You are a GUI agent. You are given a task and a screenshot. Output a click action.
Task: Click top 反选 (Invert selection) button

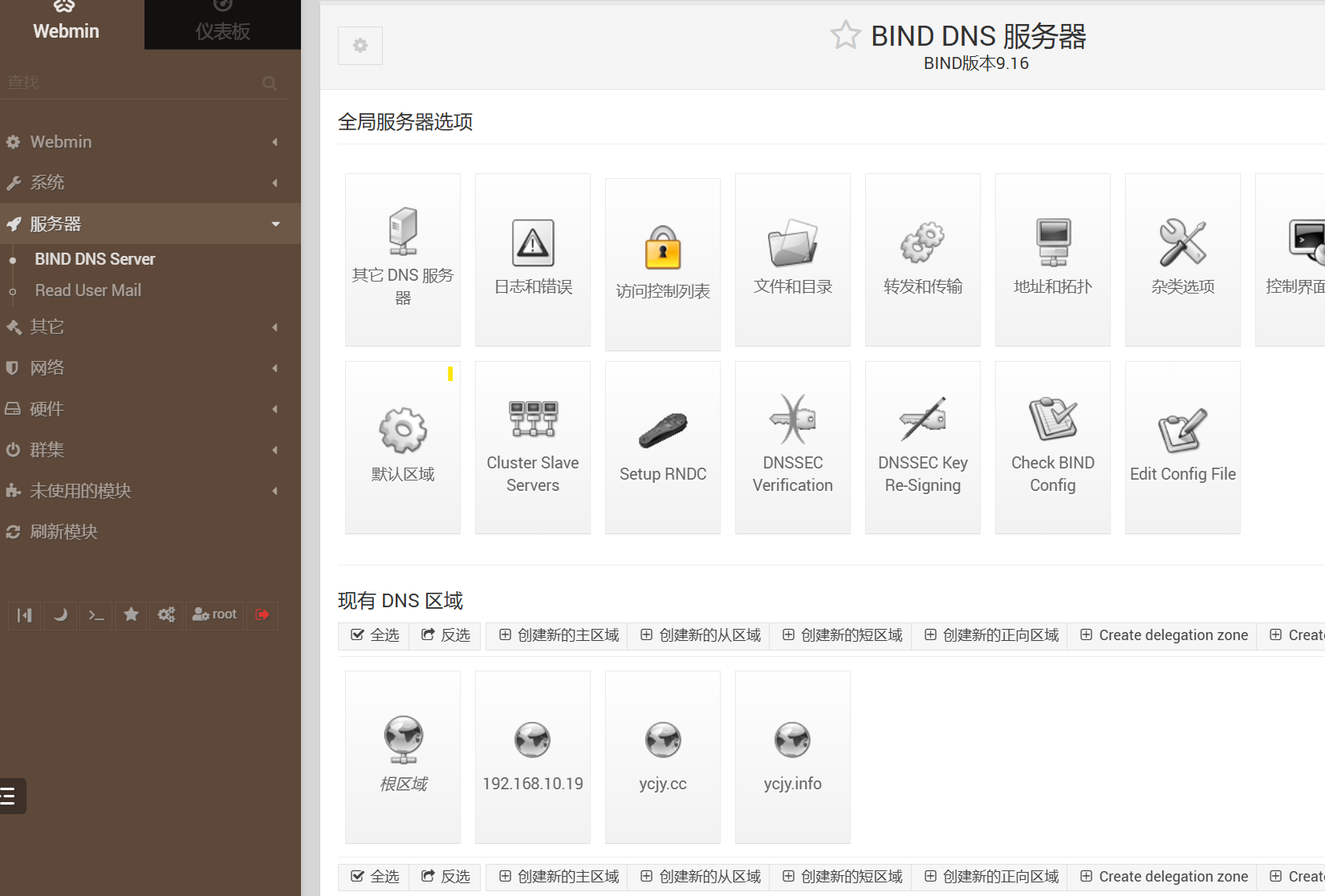click(445, 635)
